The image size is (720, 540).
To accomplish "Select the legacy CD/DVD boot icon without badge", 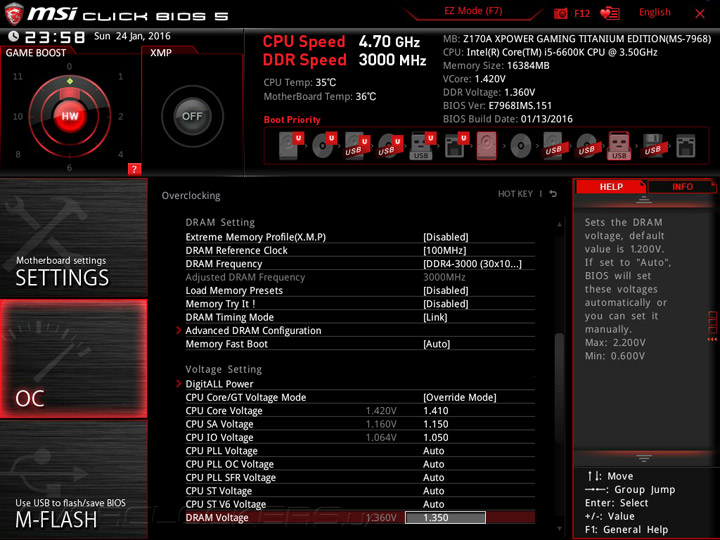I will click(521, 146).
